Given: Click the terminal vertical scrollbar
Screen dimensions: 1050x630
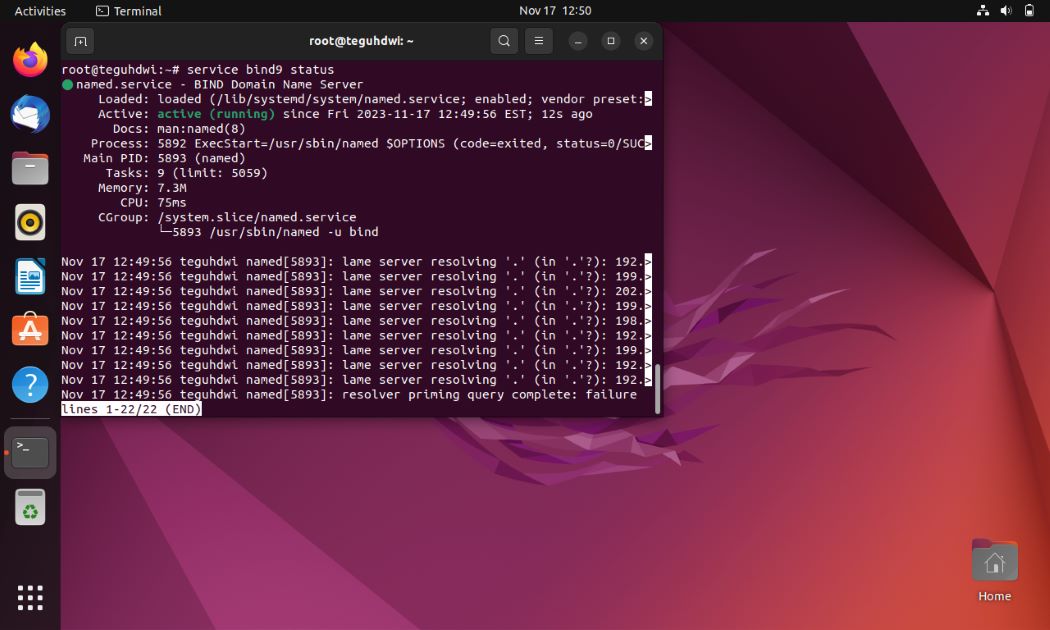Looking at the screenshot, I should click(x=658, y=388).
